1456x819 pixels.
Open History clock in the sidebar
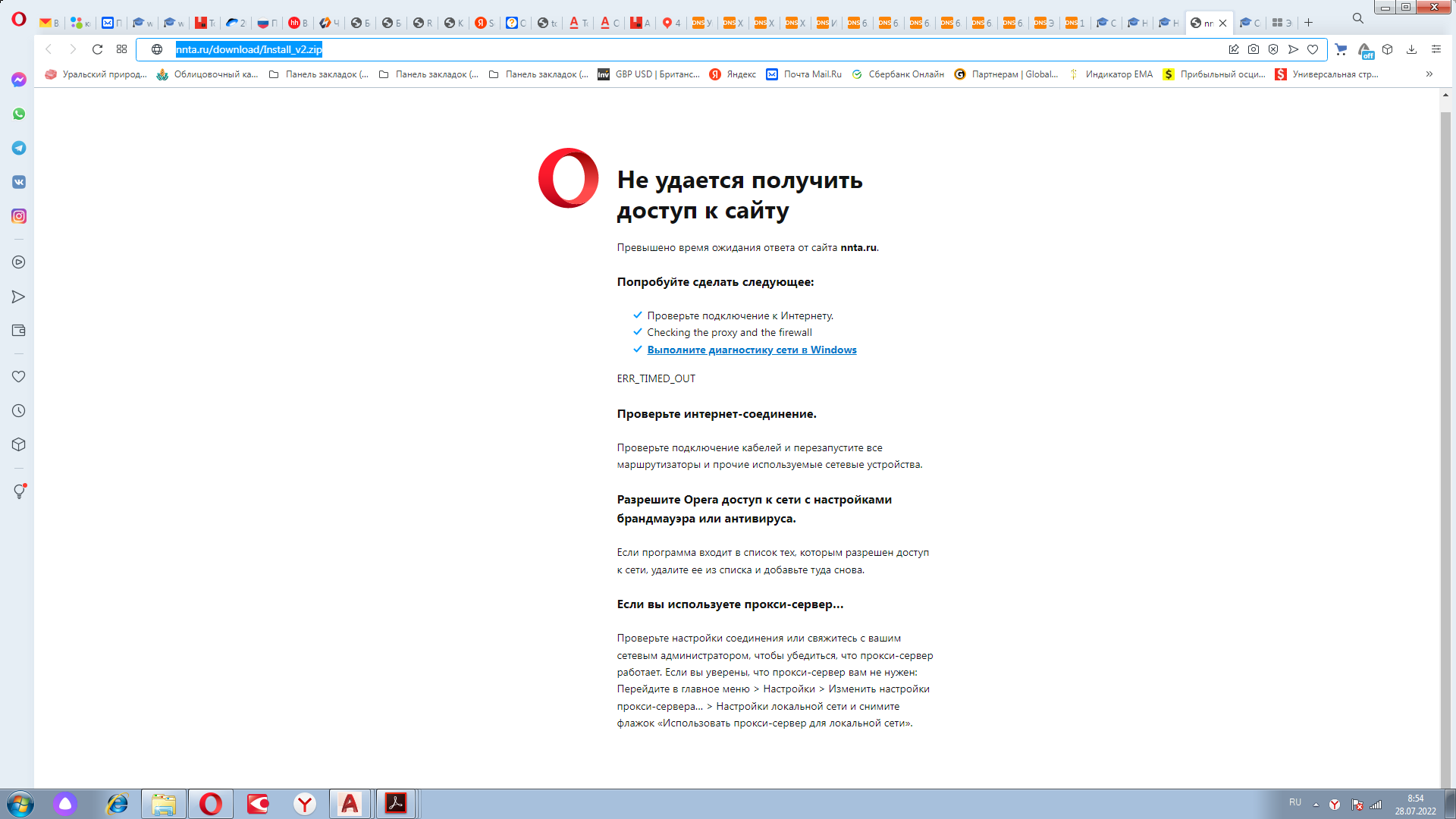pyautogui.click(x=19, y=411)
